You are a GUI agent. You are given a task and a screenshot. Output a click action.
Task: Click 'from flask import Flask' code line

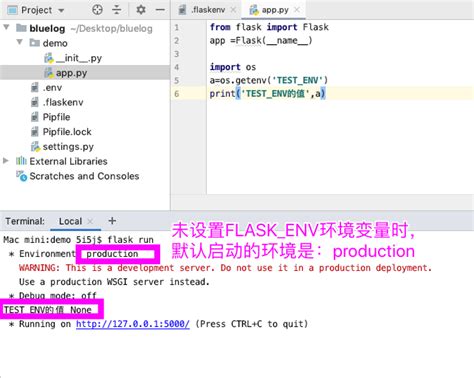269,27
